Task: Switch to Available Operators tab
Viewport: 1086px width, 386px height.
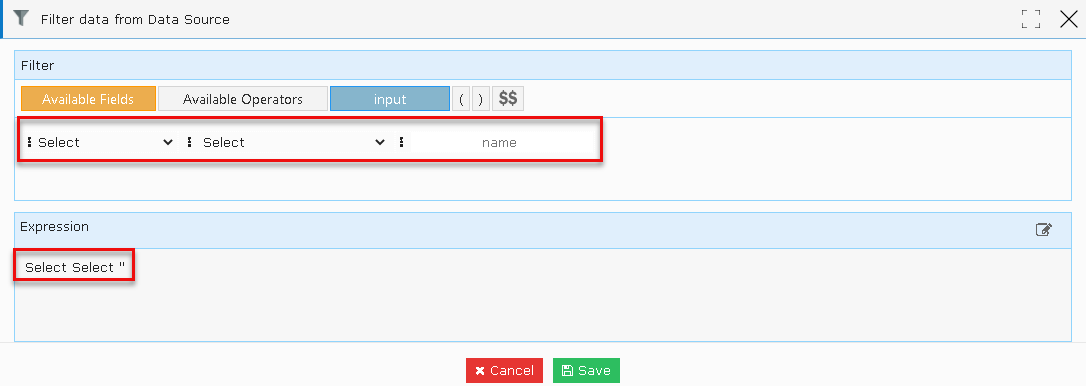Action: tap(242, 98)
